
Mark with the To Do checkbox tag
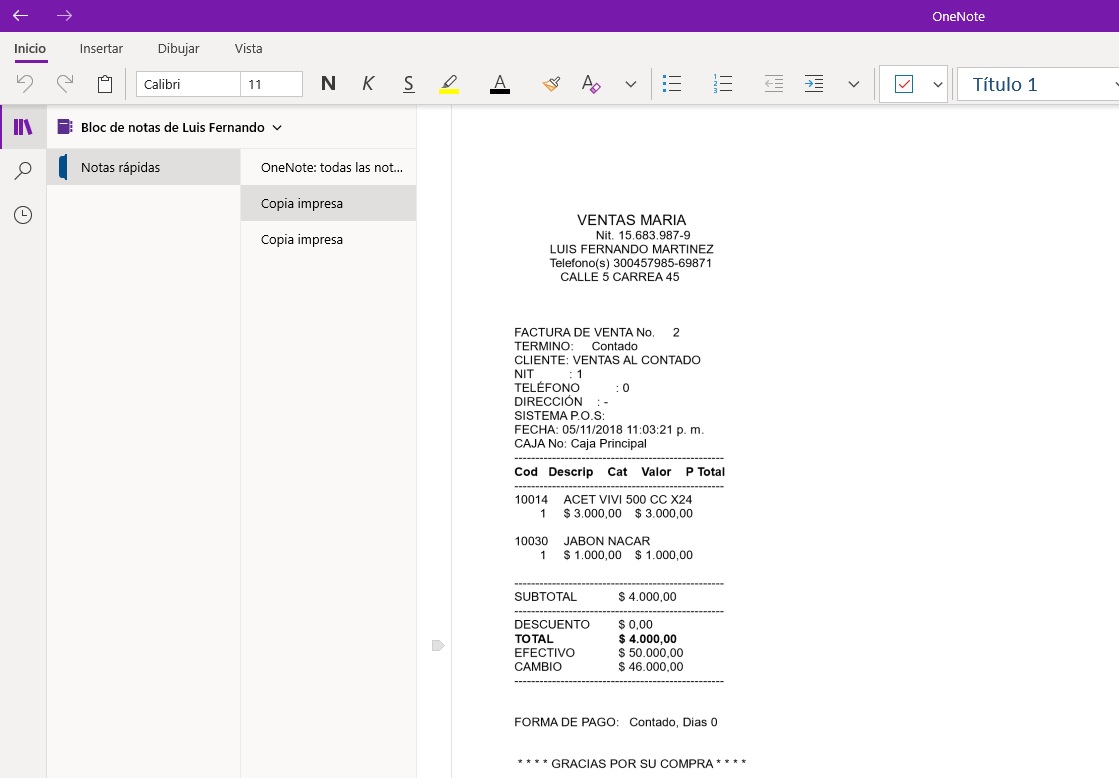pos(904,84)
